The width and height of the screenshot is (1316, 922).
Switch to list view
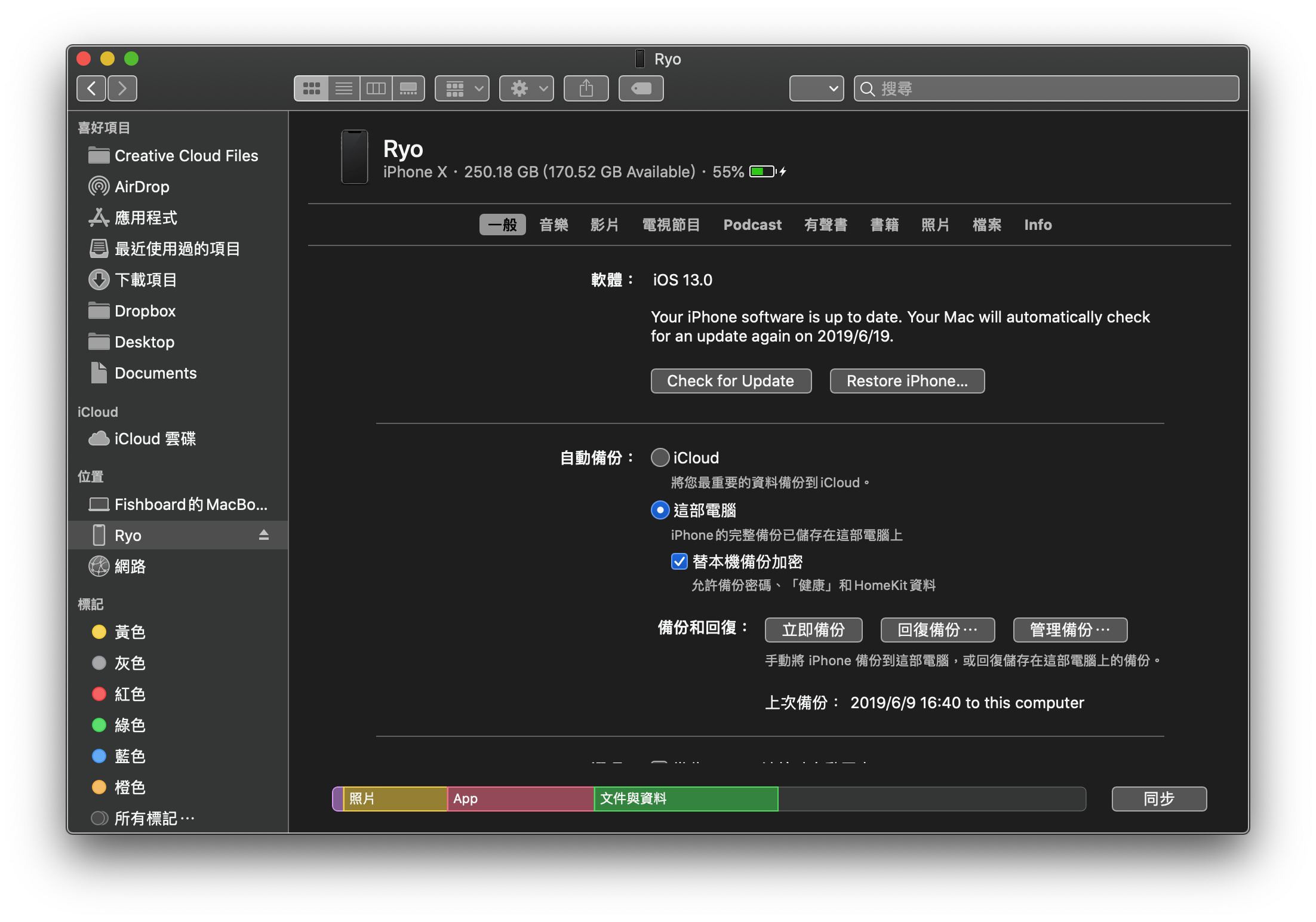pyautogui.click(x=344, y=88)
